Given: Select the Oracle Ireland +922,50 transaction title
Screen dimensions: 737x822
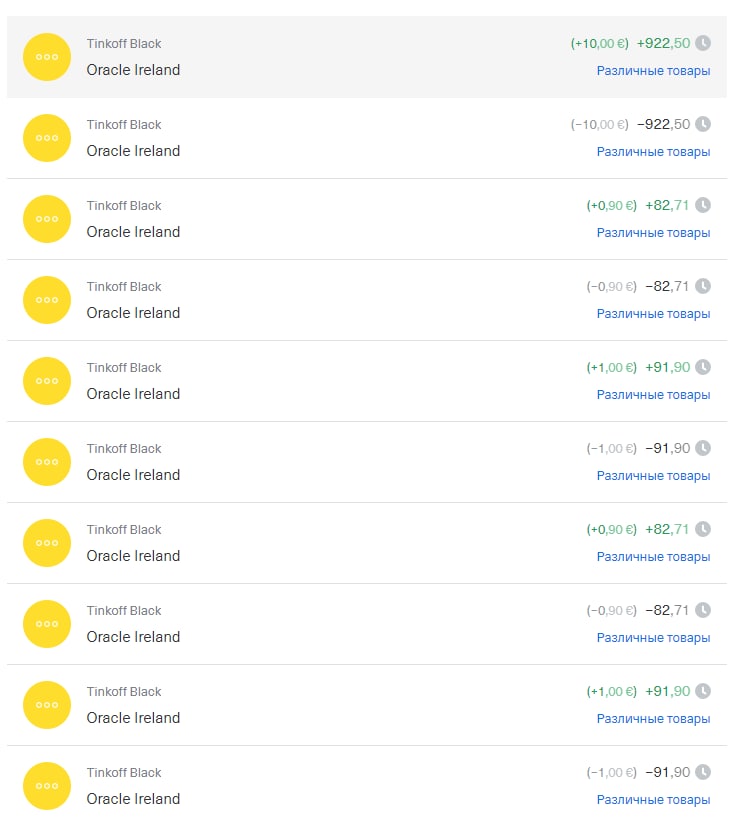Looking at the screenshot, I should click(133, 70).
